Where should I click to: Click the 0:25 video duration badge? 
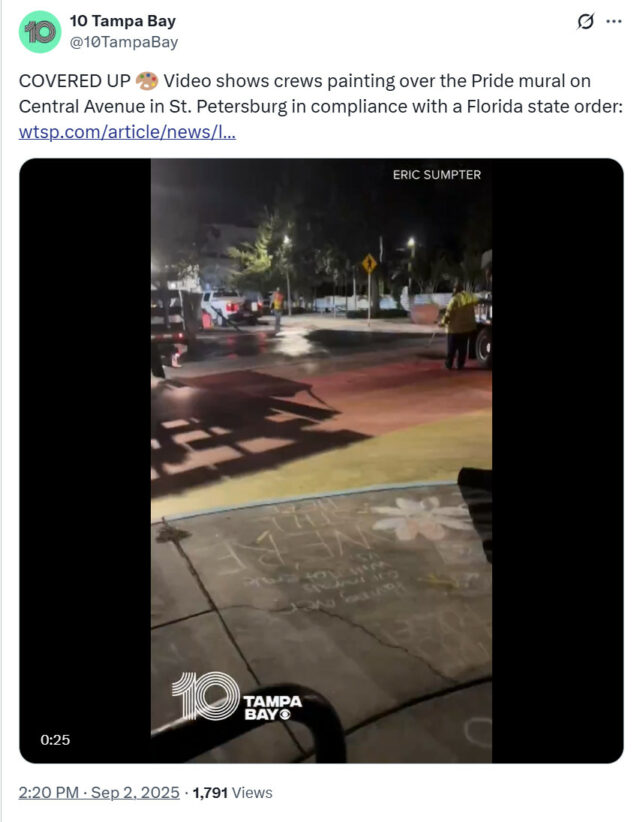(x=55, y=740)
